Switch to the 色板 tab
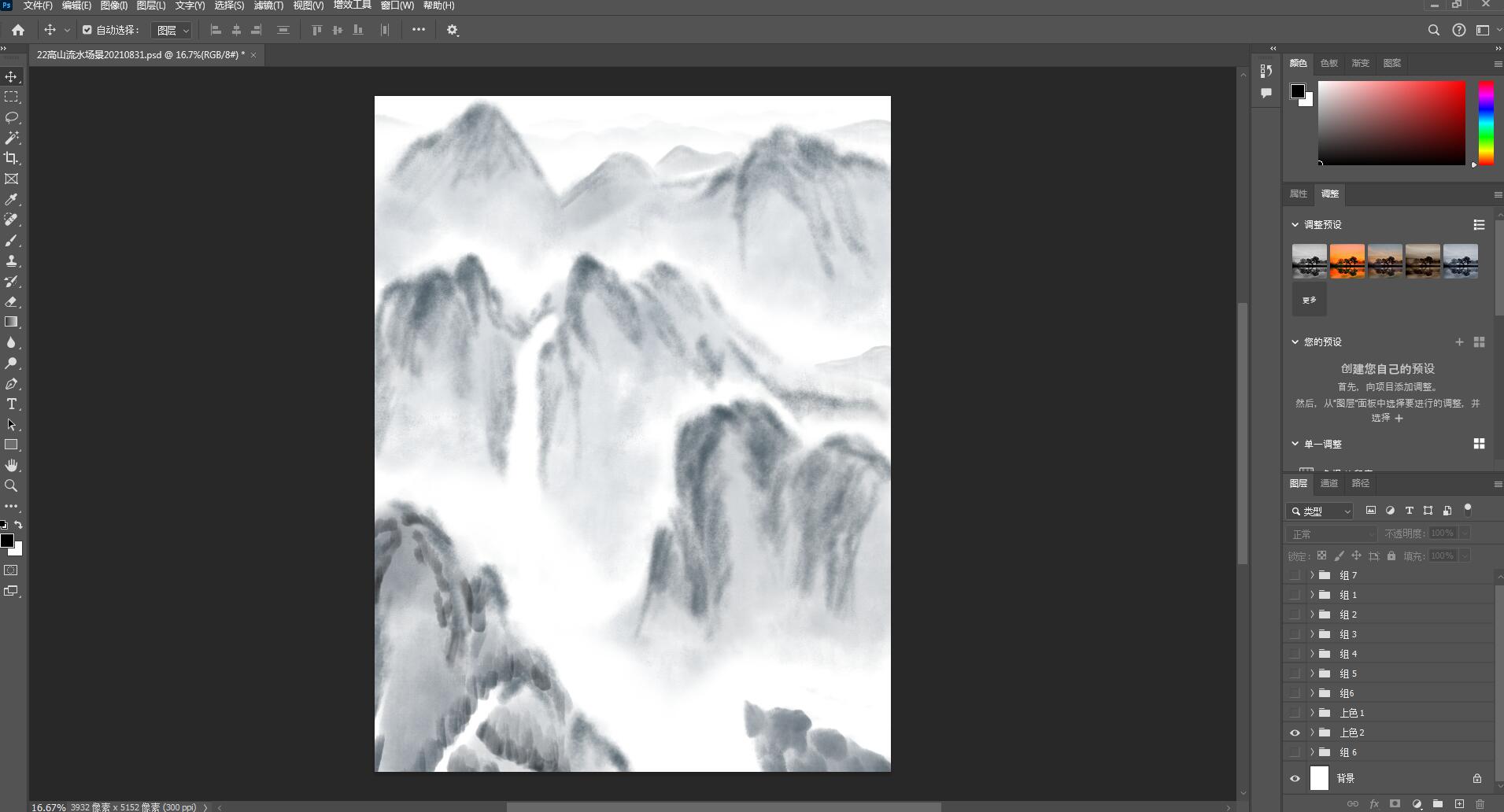Viewport: 1504px width, 812px height. coord(1329,63)
